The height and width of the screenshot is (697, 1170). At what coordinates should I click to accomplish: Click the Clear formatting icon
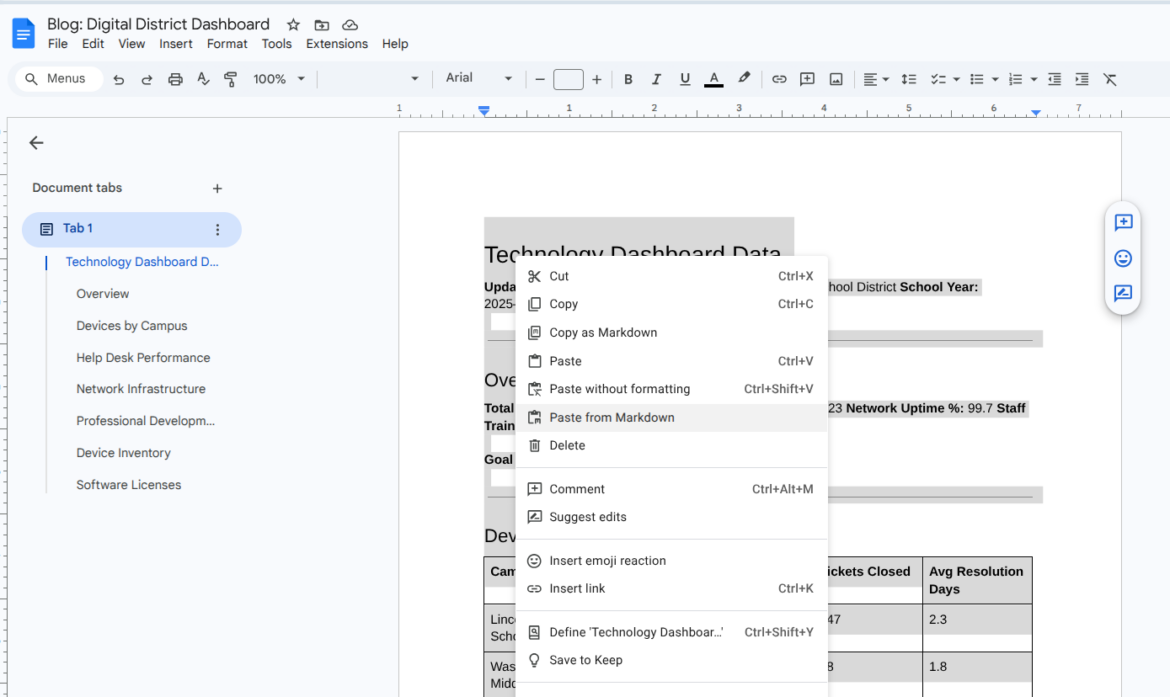click(x=1110, y=79)
